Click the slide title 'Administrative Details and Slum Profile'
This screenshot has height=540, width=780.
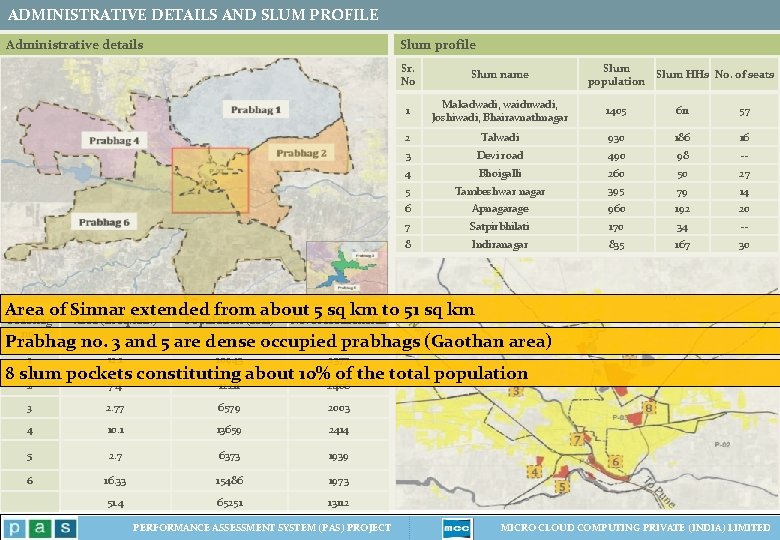(x=194, y=14)
